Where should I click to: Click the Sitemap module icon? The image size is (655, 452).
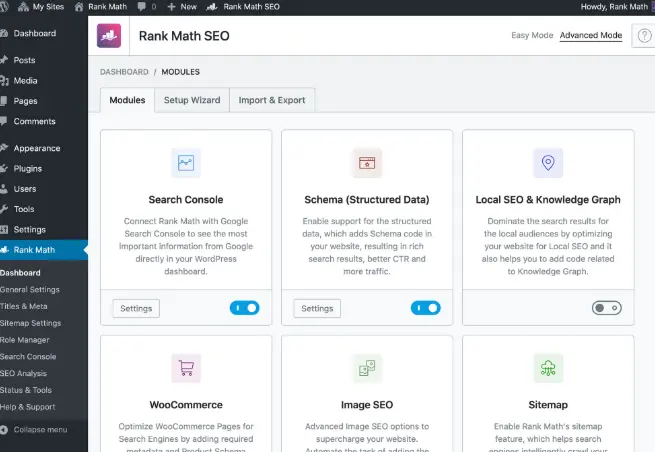(548, 368)
